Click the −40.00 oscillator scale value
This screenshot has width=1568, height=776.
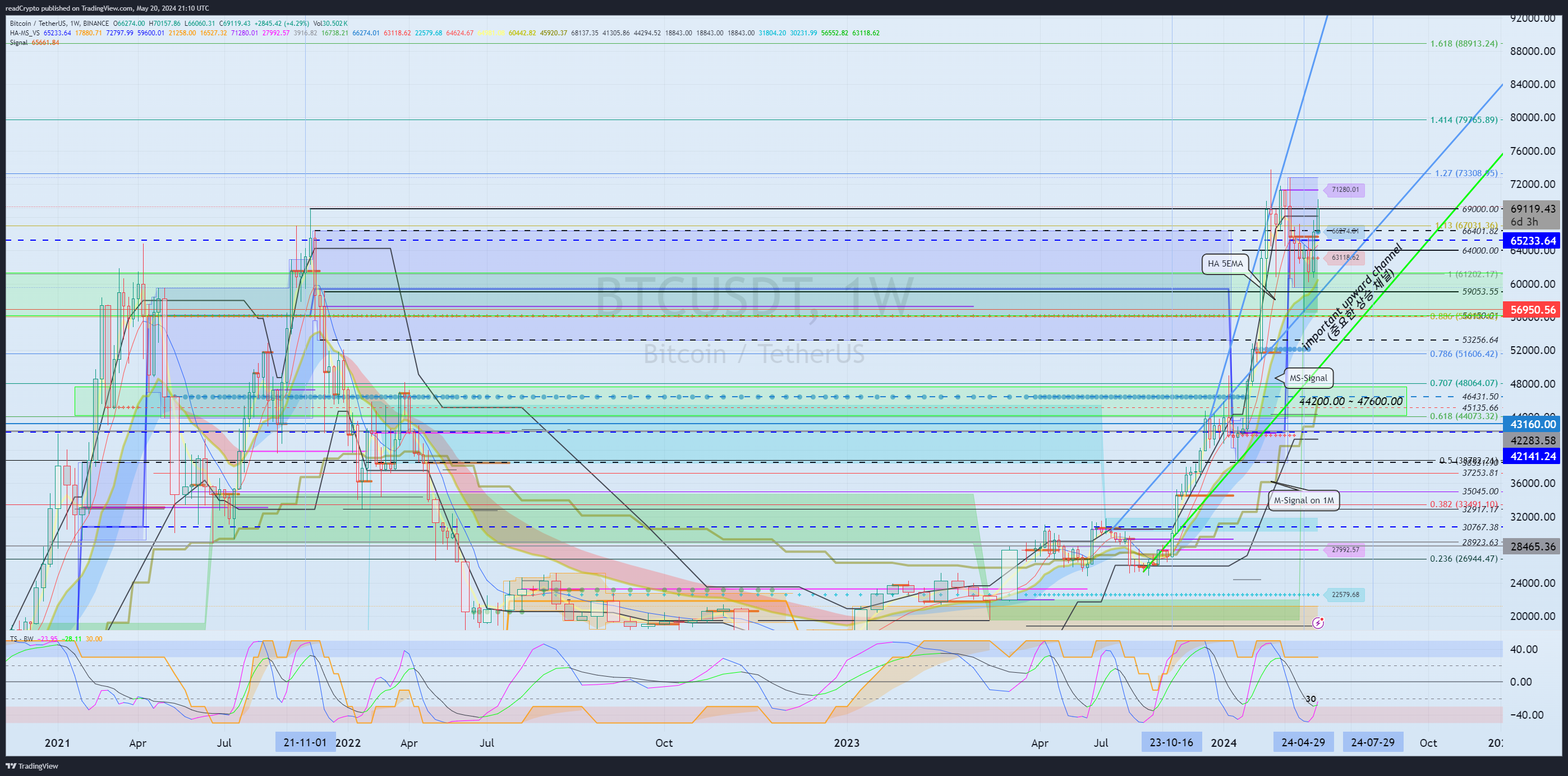click(x=1526, y=715)
